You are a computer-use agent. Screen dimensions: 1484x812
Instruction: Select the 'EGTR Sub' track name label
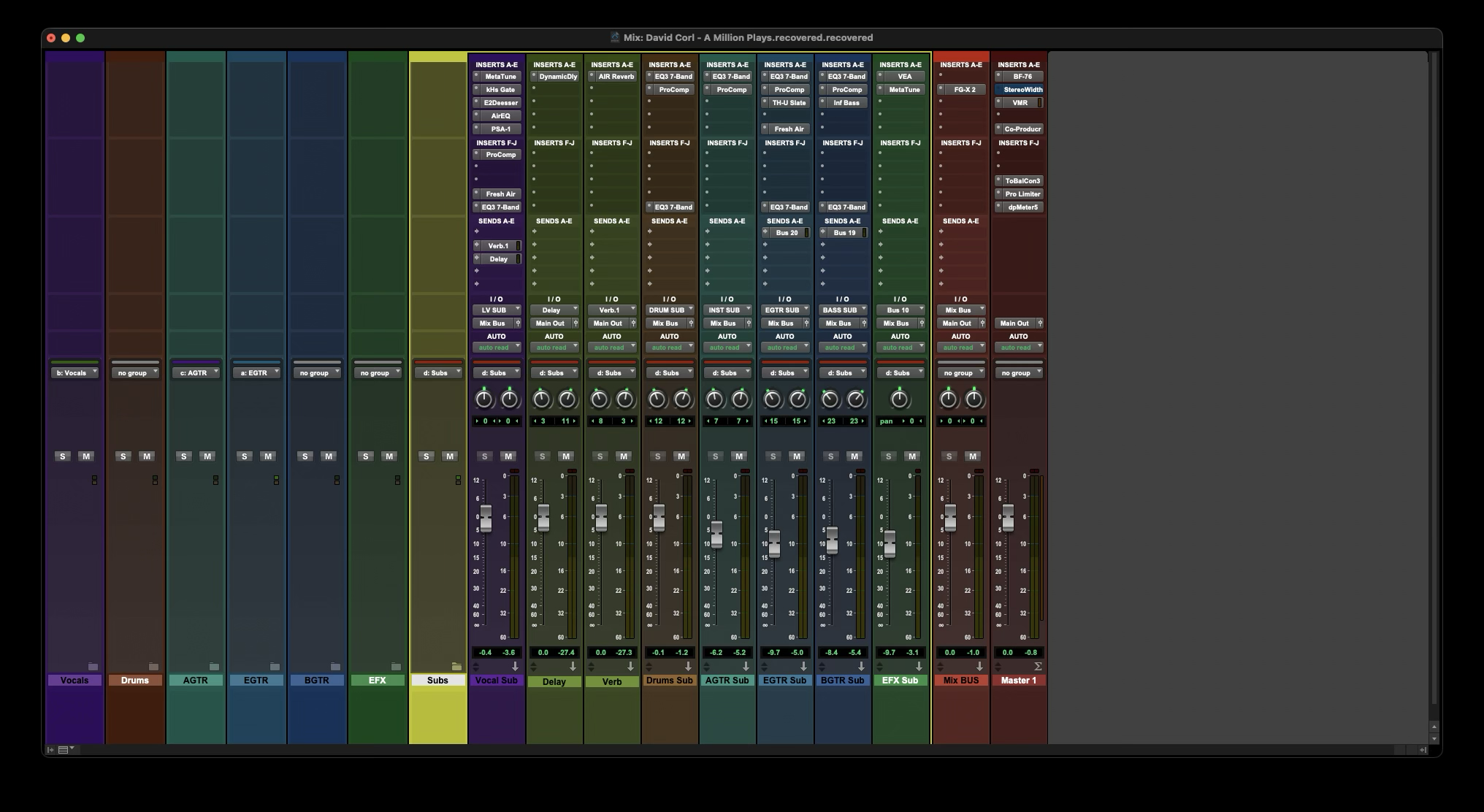[785, 681]
